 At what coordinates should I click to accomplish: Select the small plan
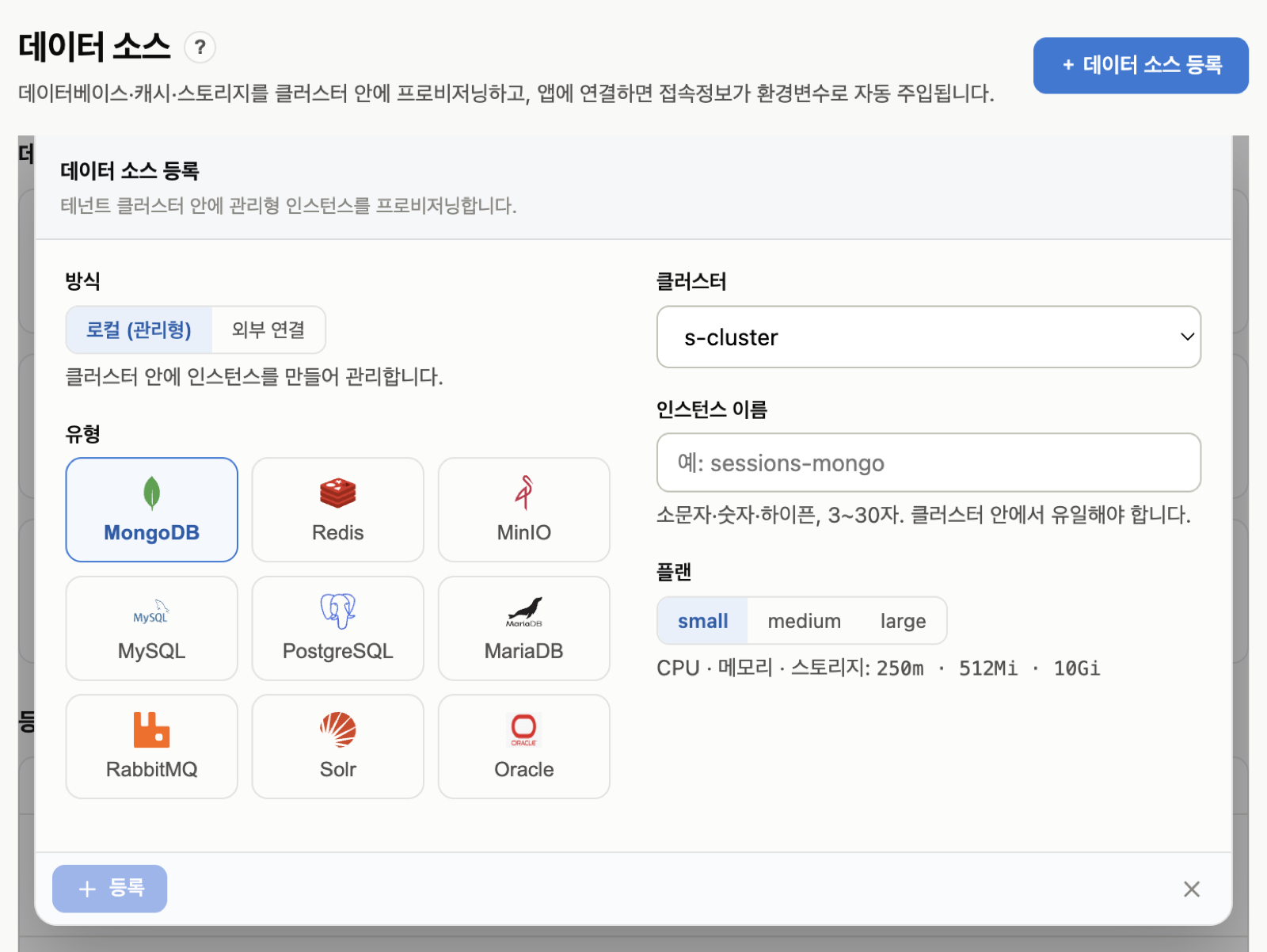[x=702, y=621]
